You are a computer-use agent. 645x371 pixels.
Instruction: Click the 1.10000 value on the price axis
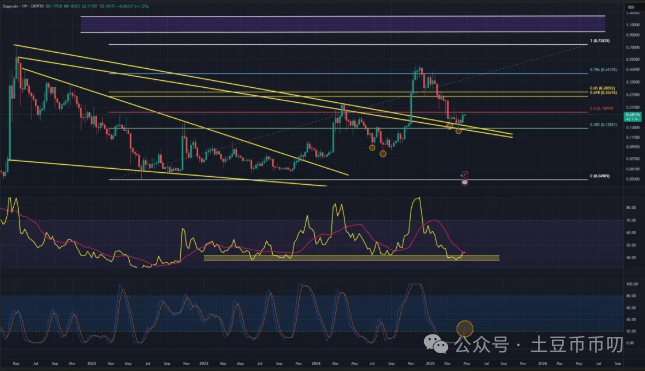[x=633, y=25]
